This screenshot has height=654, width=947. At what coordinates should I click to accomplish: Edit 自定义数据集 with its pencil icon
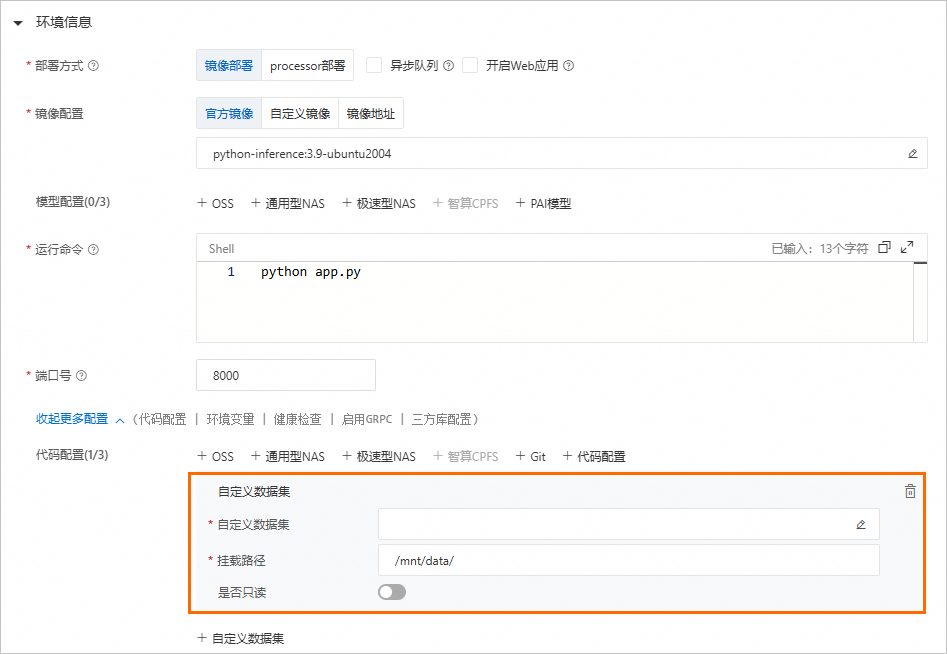(x=861, y=525)
